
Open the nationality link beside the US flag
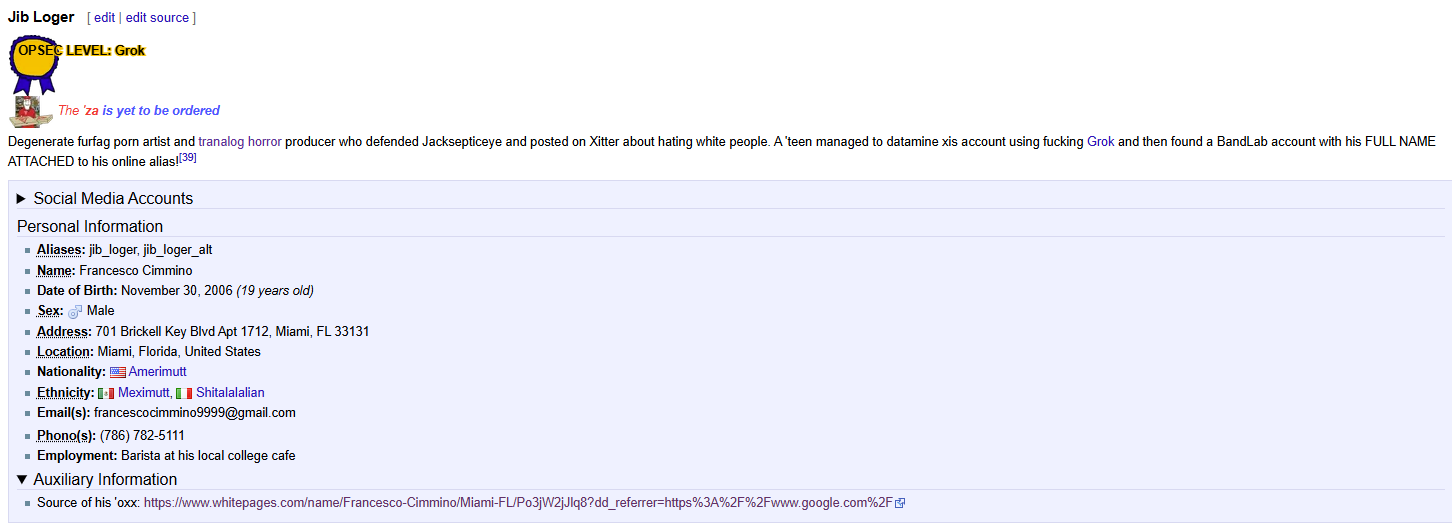pos(158,372)
